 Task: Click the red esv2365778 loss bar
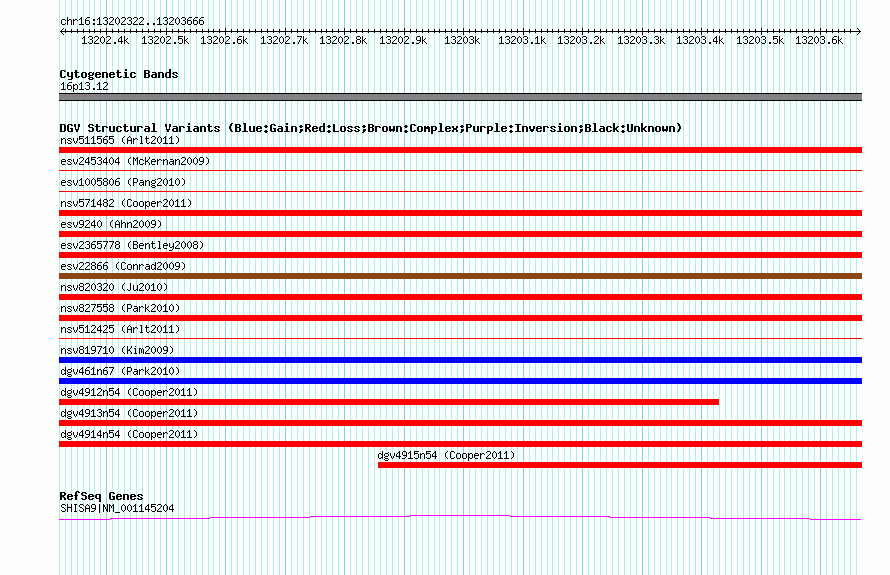click(x=460, y=255)
